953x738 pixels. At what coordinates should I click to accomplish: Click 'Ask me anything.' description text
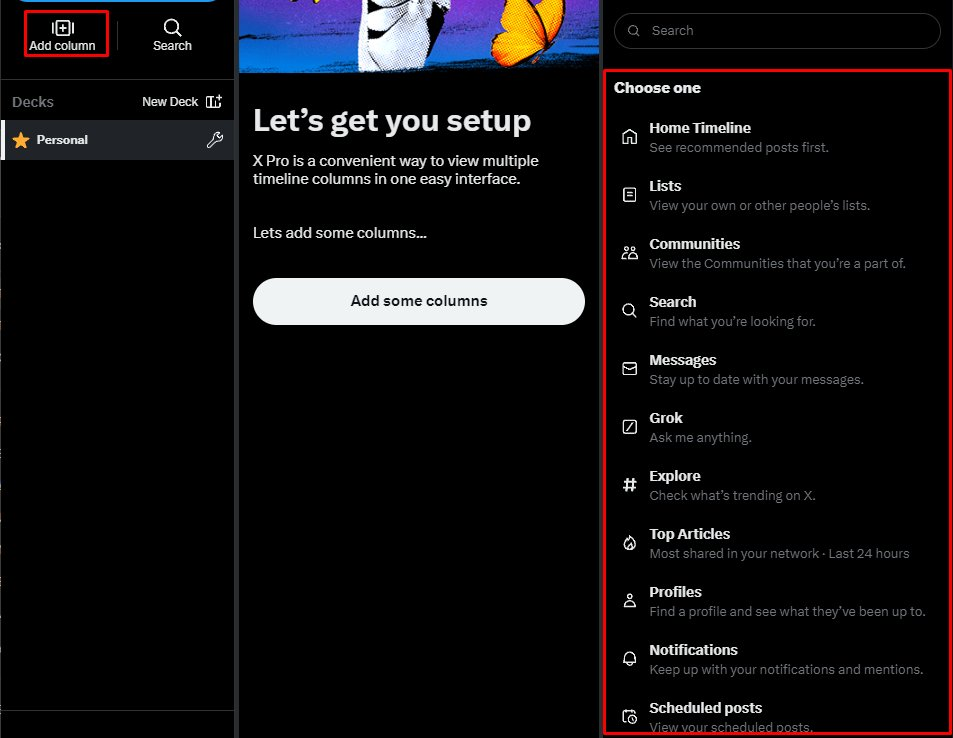pos(700,438)
